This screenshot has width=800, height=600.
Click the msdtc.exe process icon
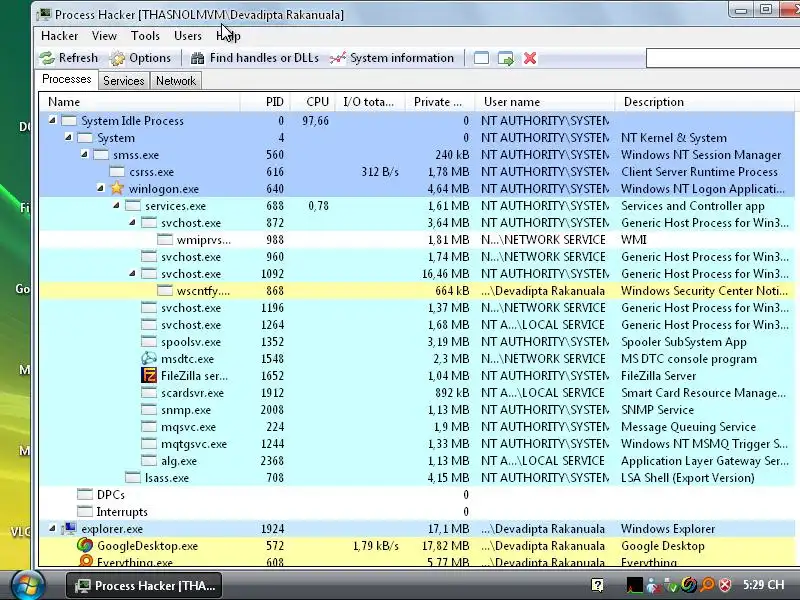click(x=149, y=359)
